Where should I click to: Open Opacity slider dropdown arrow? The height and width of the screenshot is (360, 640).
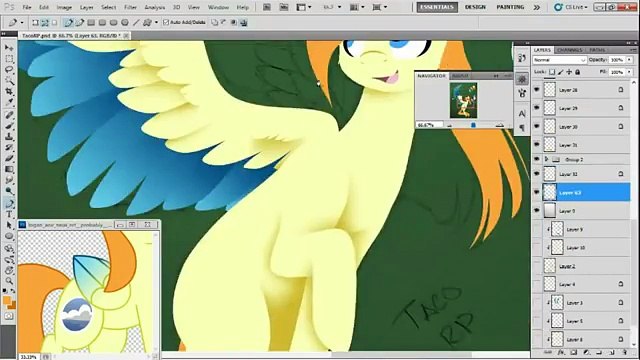point(629,60)
